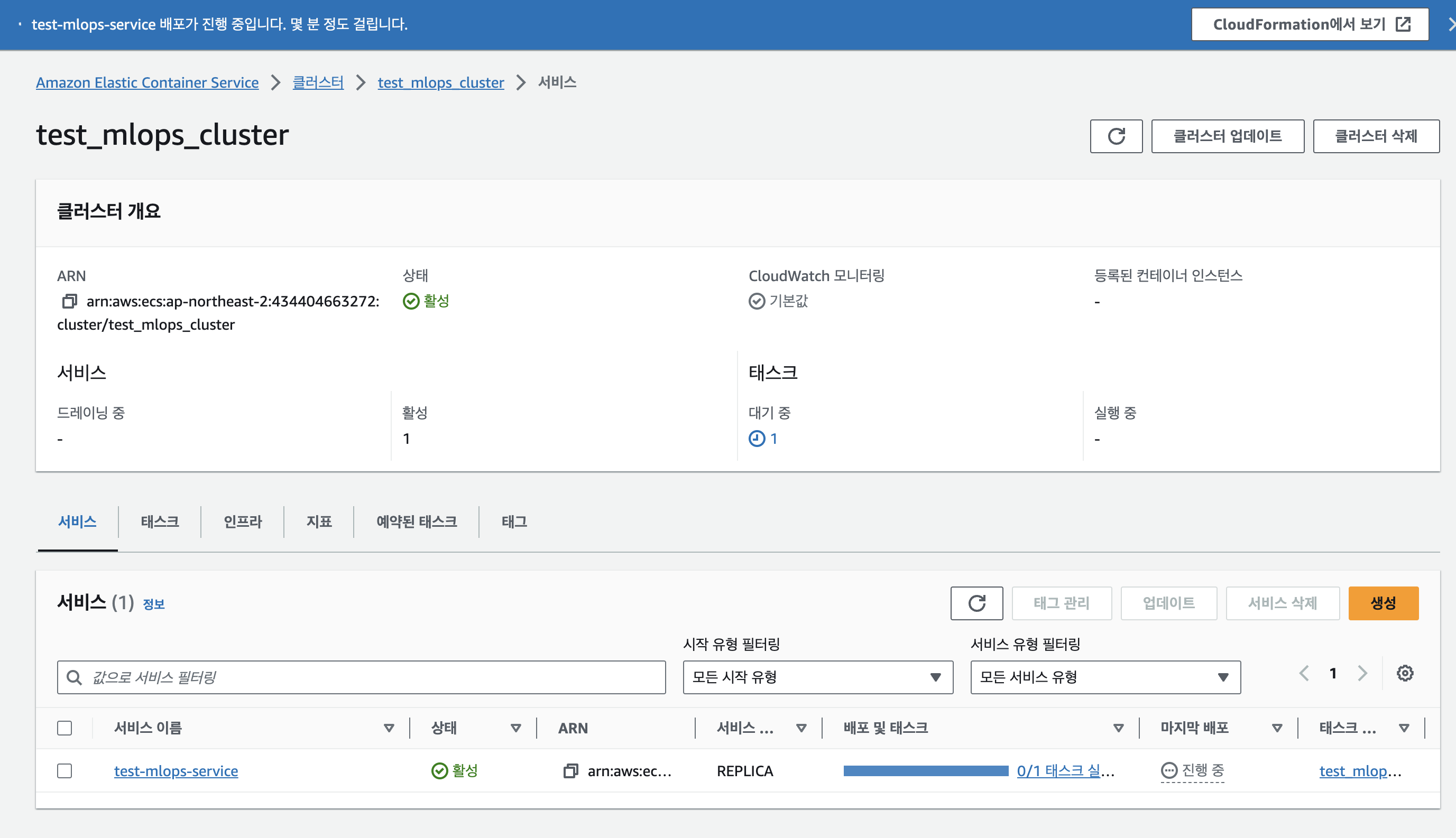This screenshot has height=838, width=1456.
Task: Open 모든 시작 유형 dropdown
Action: [817, 677]
